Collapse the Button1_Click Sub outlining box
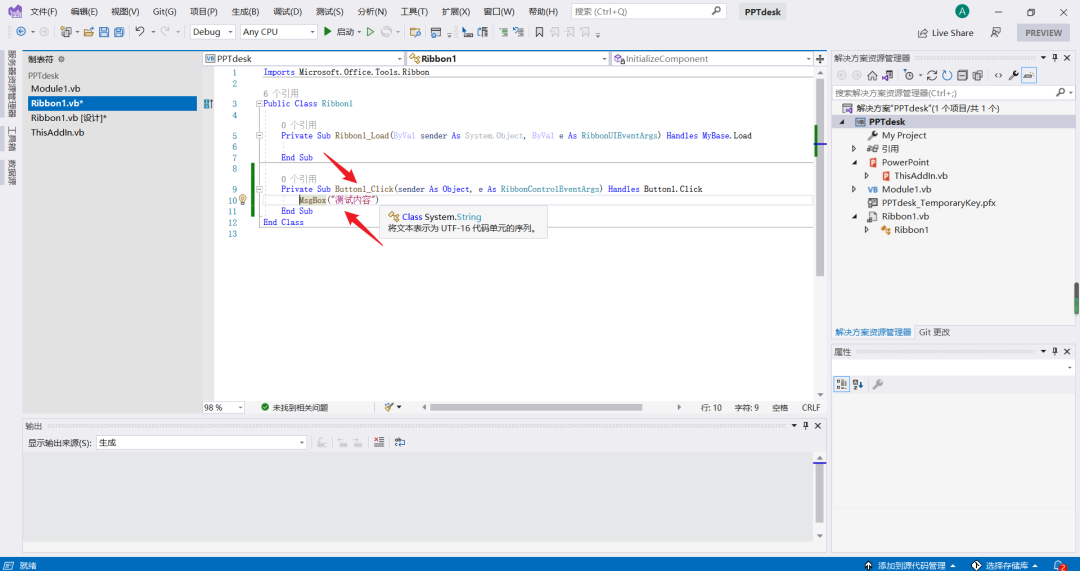Viewport: 1080px width, 571px height. (259, 189)
